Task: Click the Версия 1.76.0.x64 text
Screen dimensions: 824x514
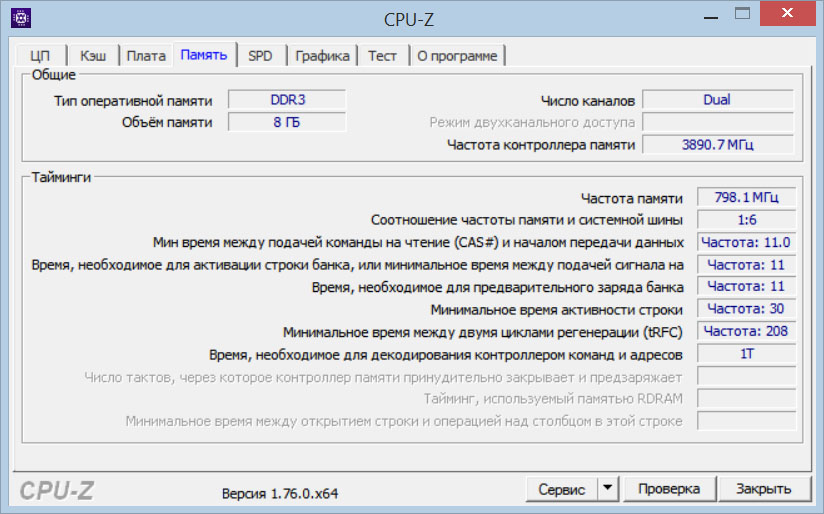Action: (280, 494)
